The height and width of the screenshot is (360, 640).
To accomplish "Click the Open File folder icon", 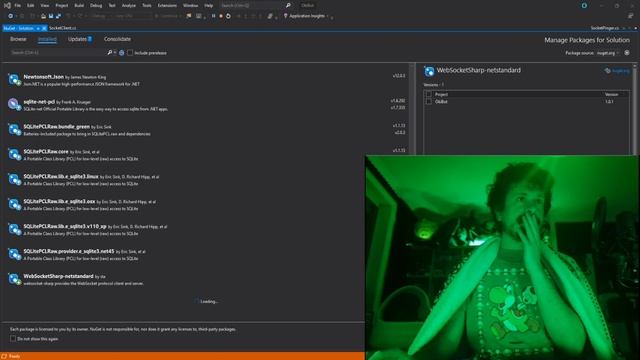I will 43,16.
